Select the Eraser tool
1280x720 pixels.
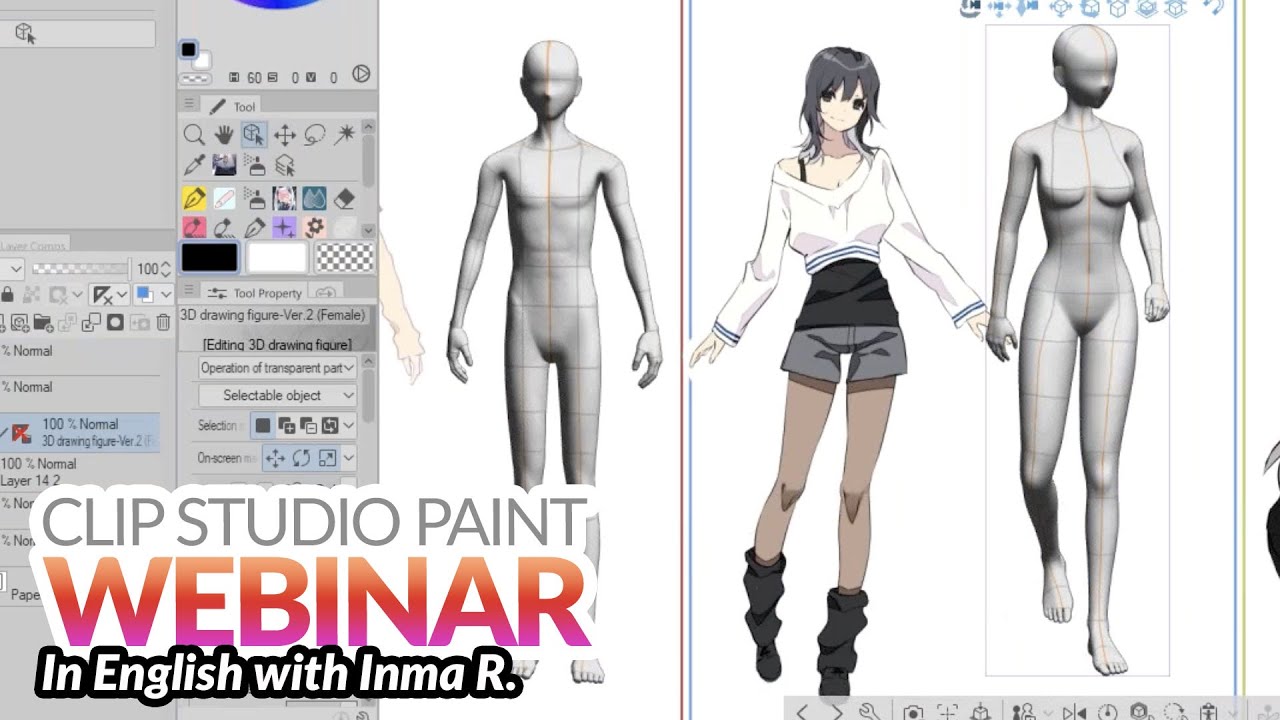(345, 198)
